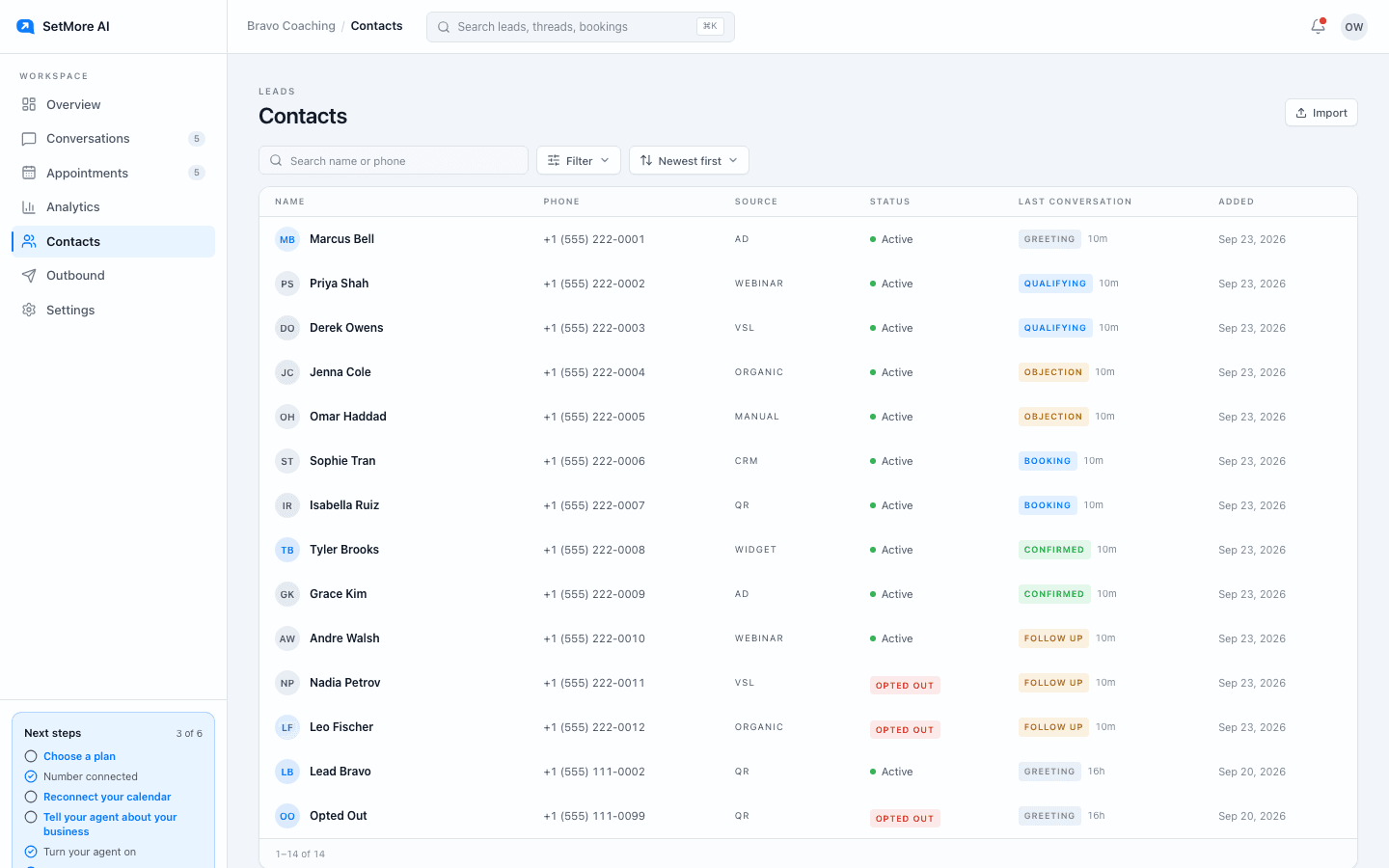Toggle the Number connected step check
Screen dimensions: 1389x868
tap(31, 776)
